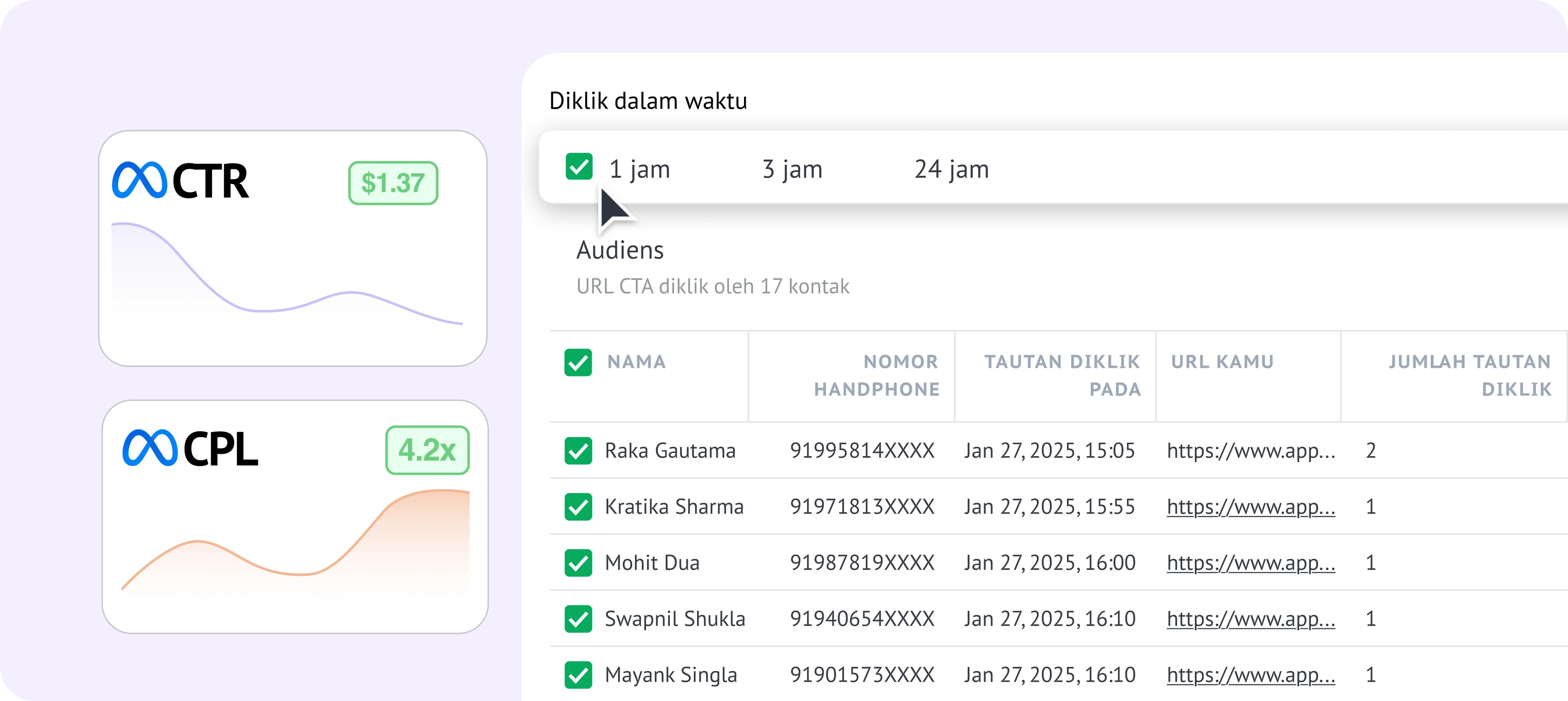This screenshot has width=1568, height=701.
Task: Uncheck Raka Gautama's row checkbox
Action: point(578,451)
